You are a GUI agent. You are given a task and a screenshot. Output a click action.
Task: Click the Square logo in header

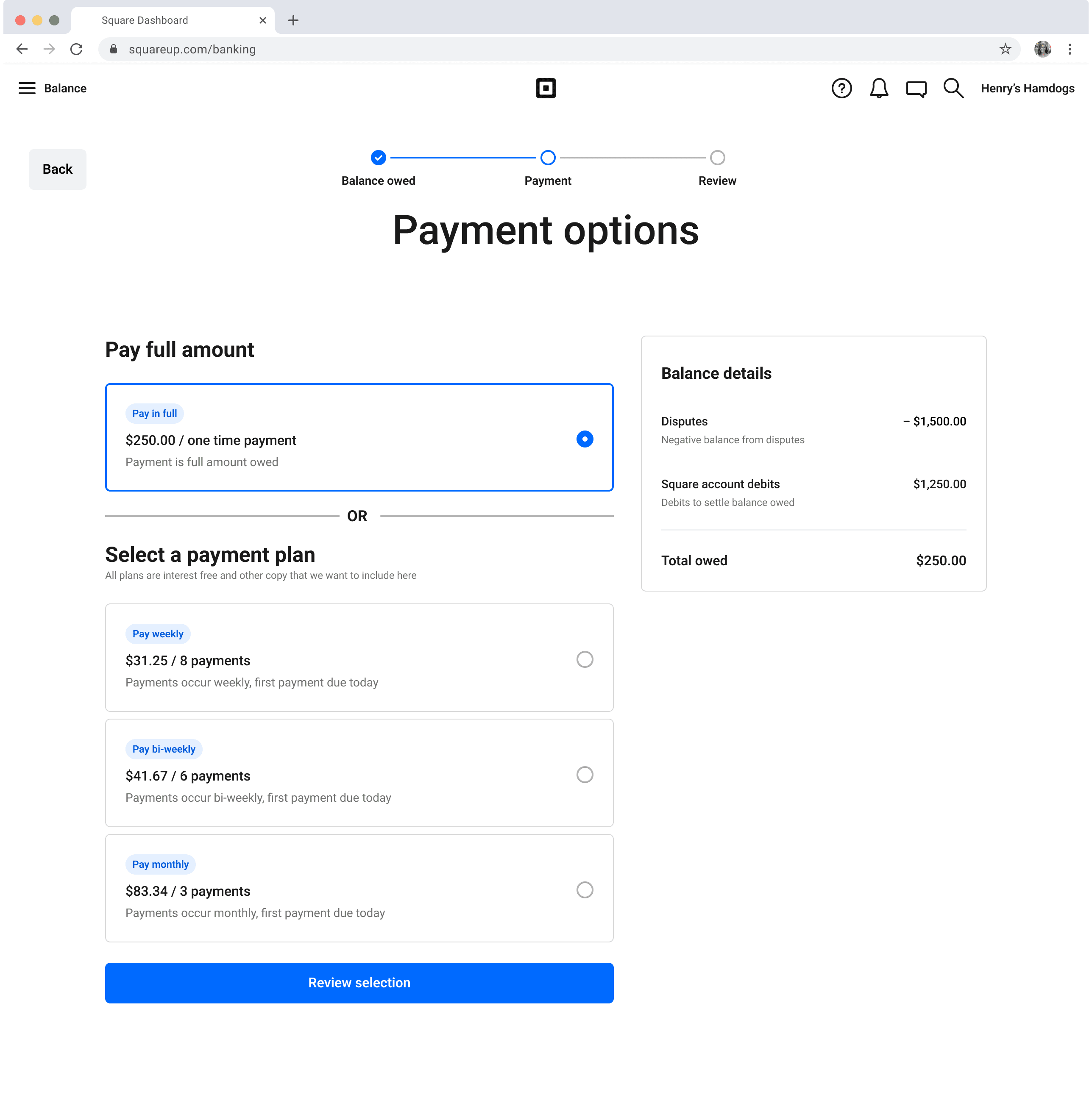click(x=546, y=88)
